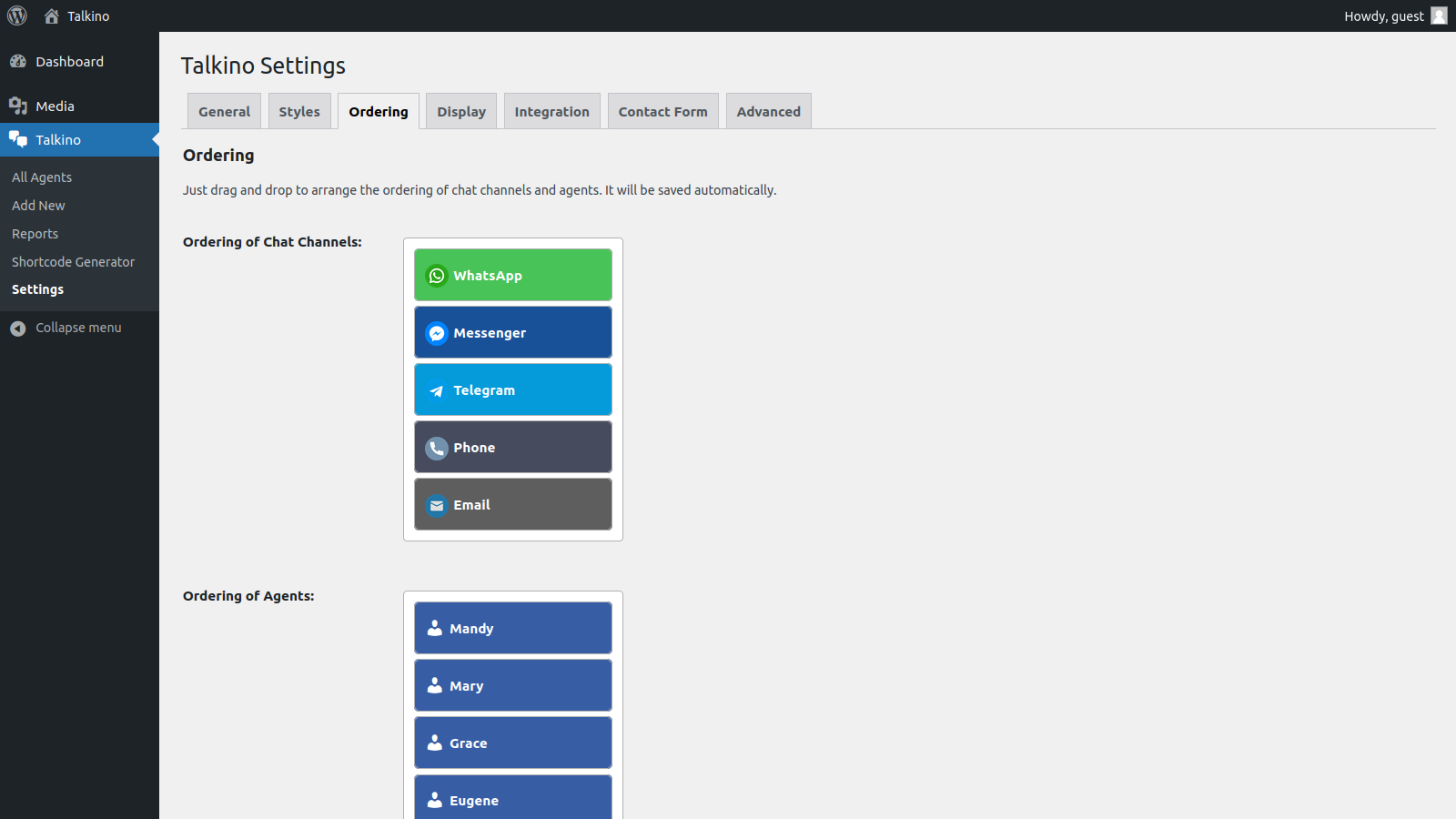Switch to the Styles tab

[299, 111]
